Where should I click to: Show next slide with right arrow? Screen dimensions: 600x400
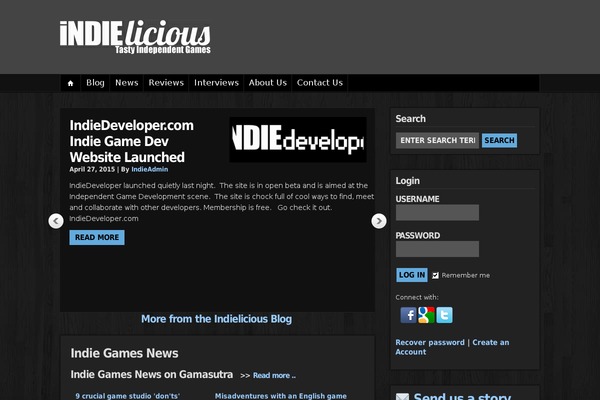coord(379,221)
